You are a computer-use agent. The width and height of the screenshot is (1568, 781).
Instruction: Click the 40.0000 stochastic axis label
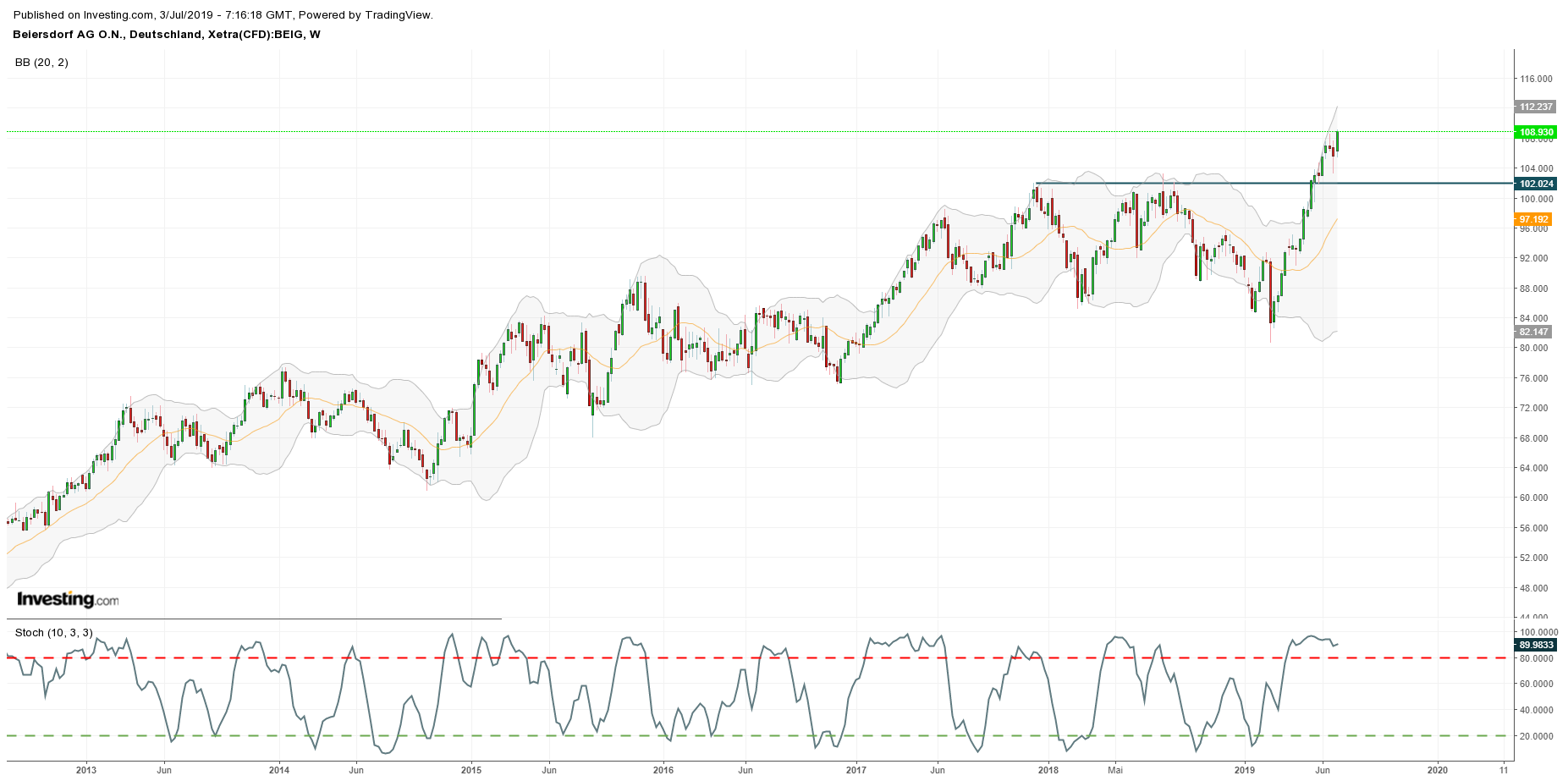click(x=1537, y=710)
